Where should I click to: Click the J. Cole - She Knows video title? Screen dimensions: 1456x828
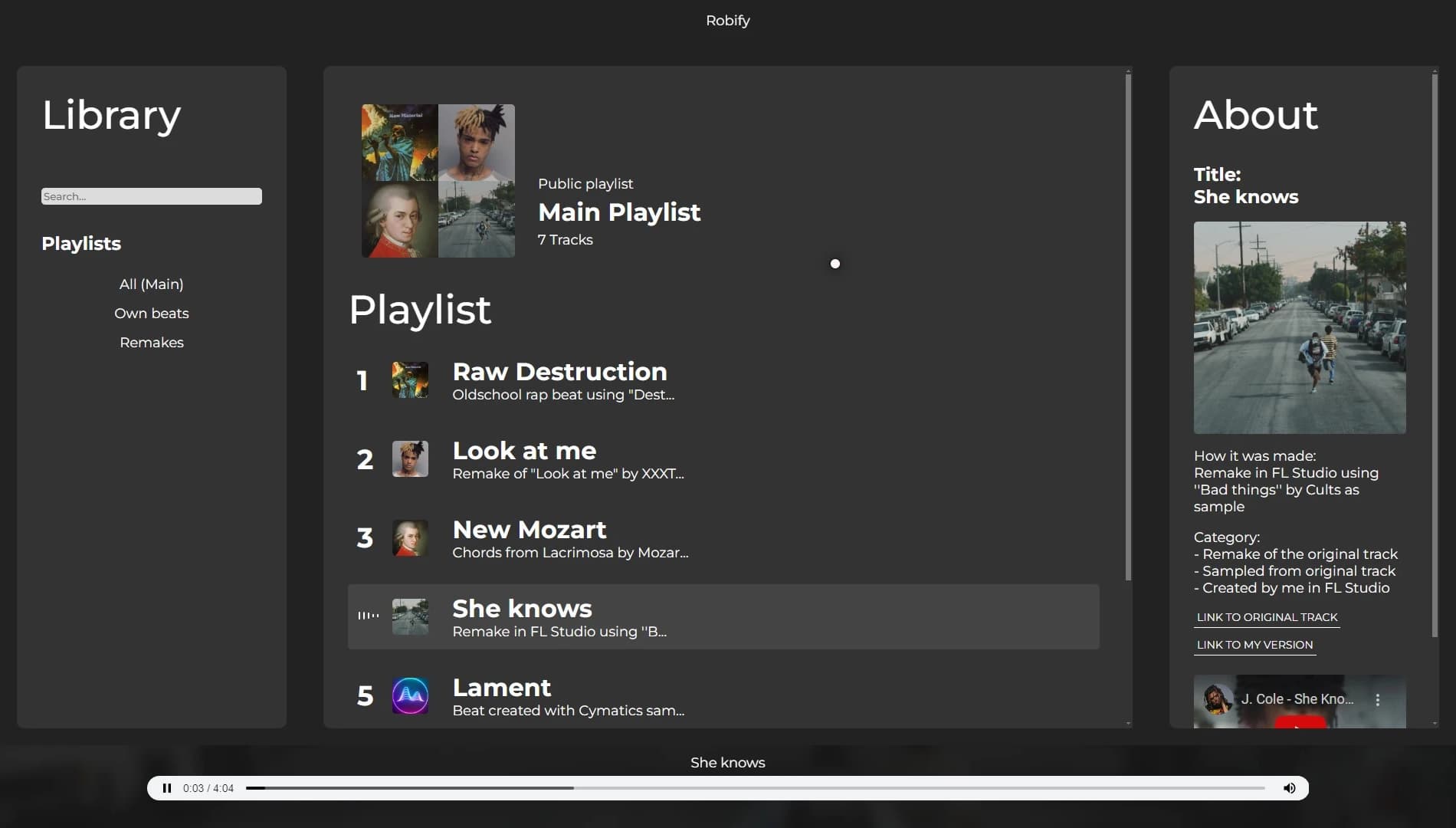1297,699
